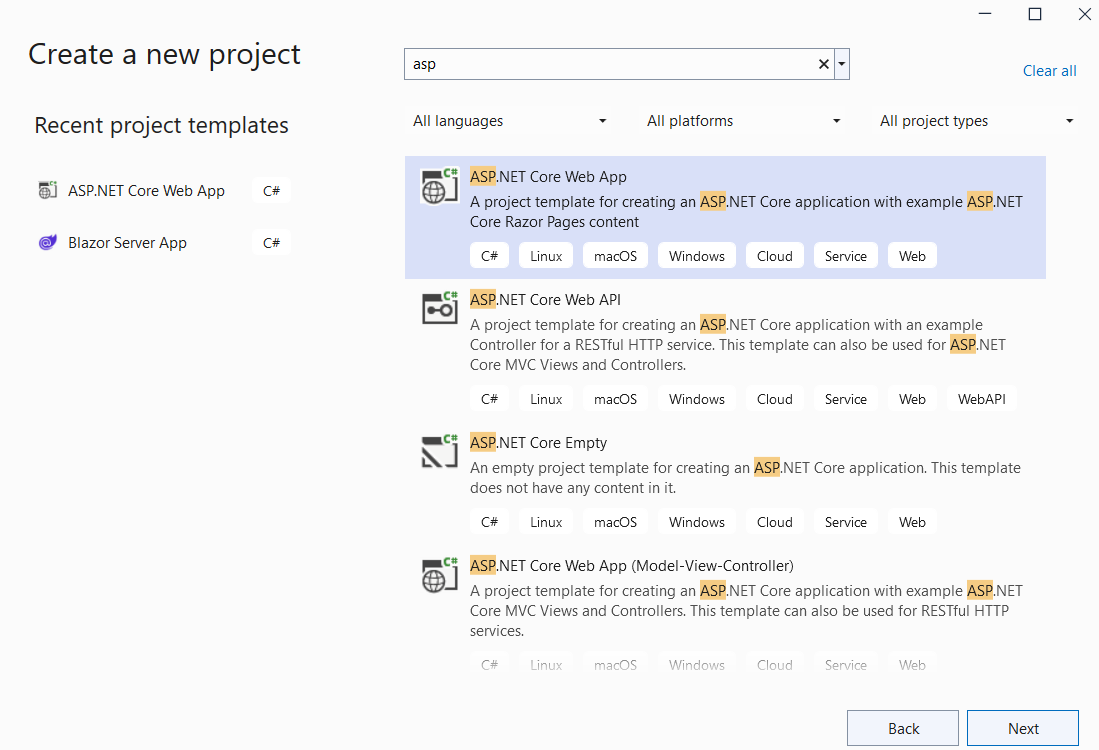The width and height of the screenshot is (1099, 750).
Task: Select the ASP.NET Core Web App template icon
Action: pyautogui.click(x=438, y=186)
